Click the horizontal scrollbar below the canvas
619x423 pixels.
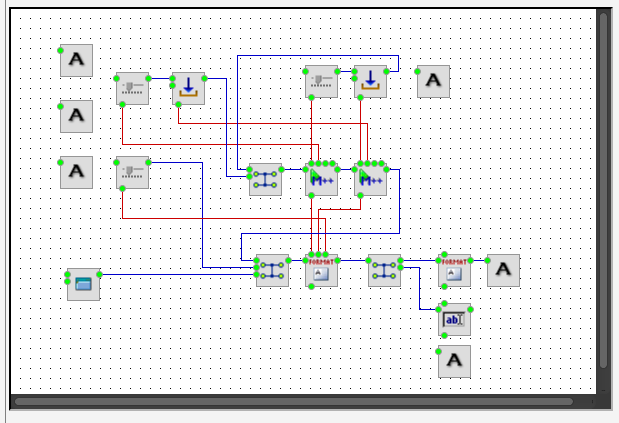pyautogui.click(x=294, y=402)
